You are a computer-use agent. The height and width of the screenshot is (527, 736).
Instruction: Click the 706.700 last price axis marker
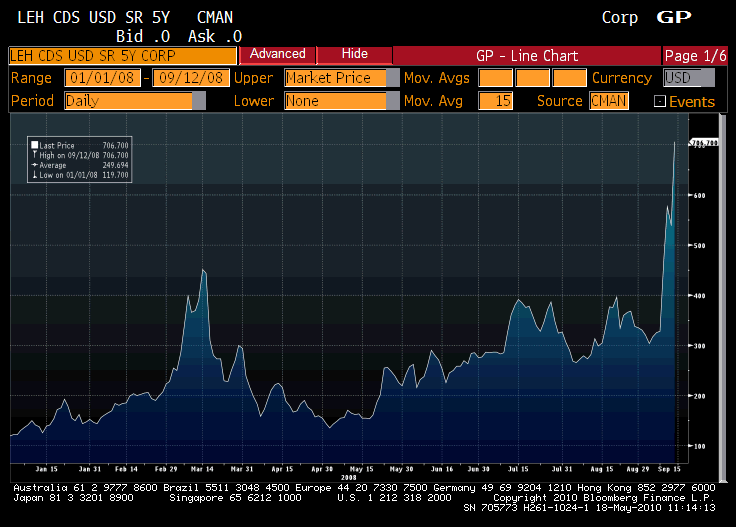coord(704,143)
